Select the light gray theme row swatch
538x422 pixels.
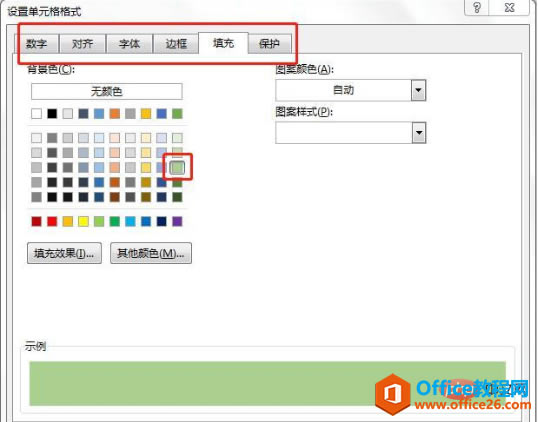coord(68,114)
